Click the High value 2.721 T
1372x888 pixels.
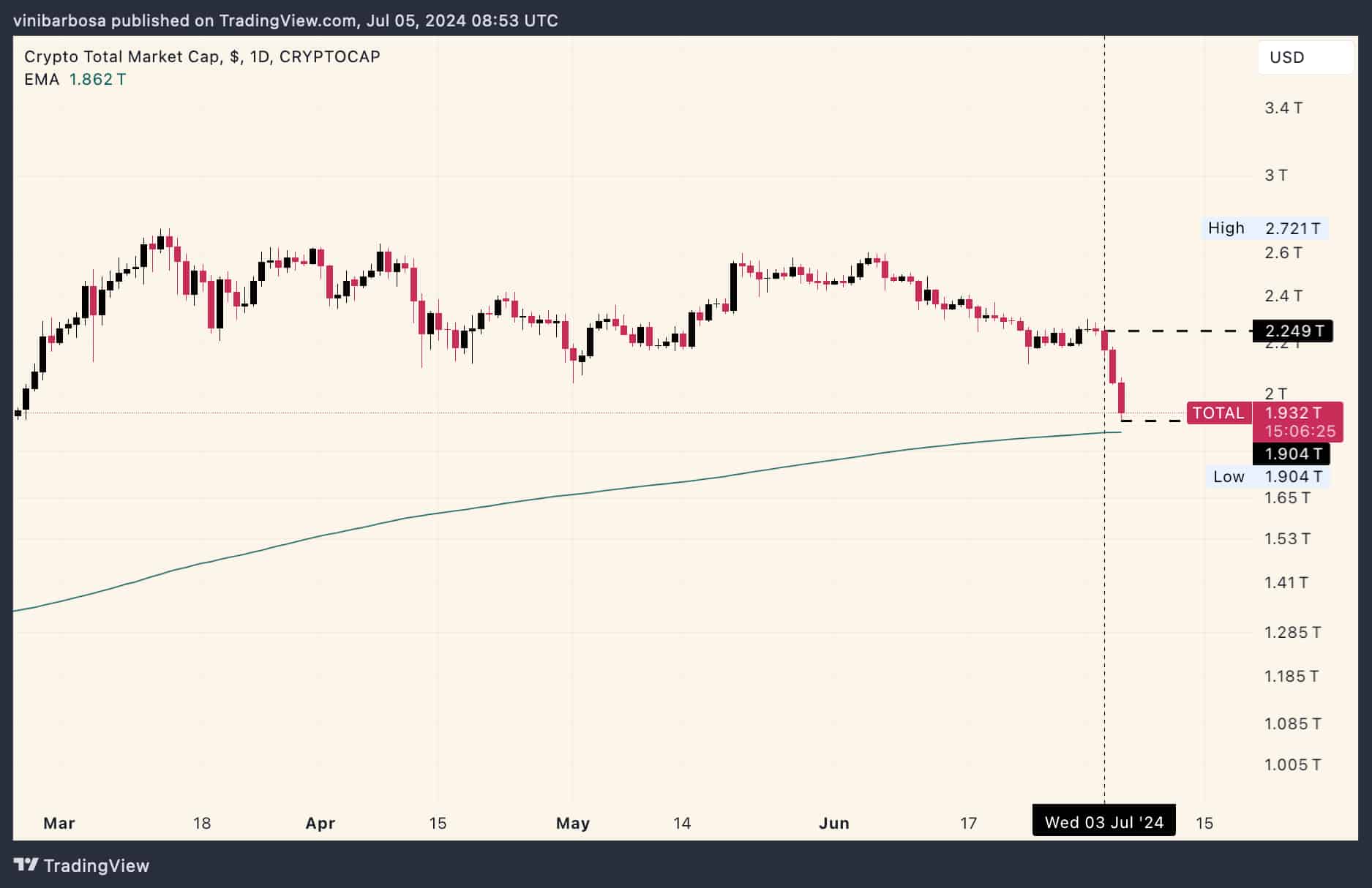[1292, 228]
